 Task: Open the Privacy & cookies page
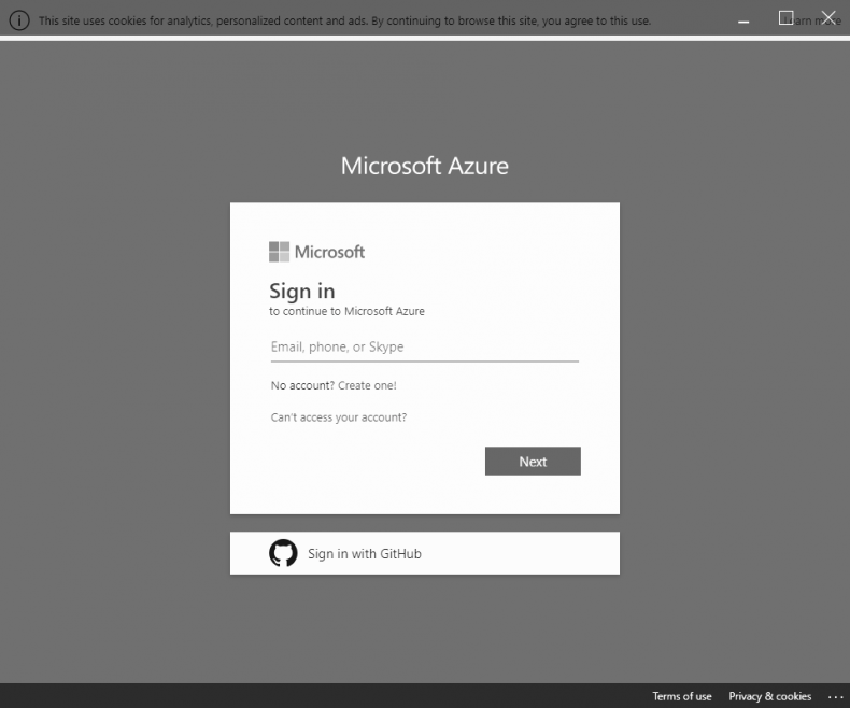[x=770, y=696]
